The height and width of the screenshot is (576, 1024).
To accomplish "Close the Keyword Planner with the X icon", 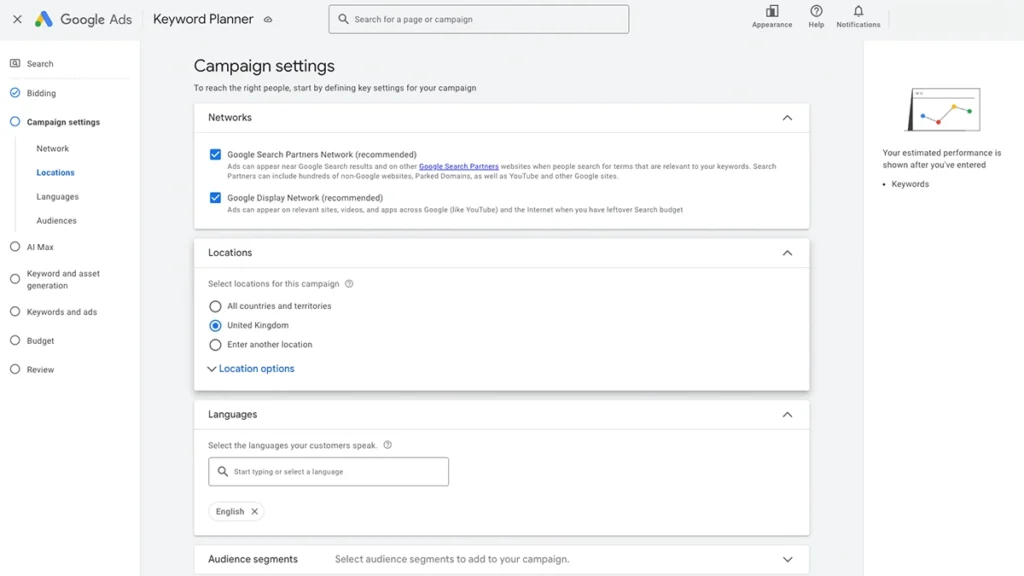I will pos(18,19).
